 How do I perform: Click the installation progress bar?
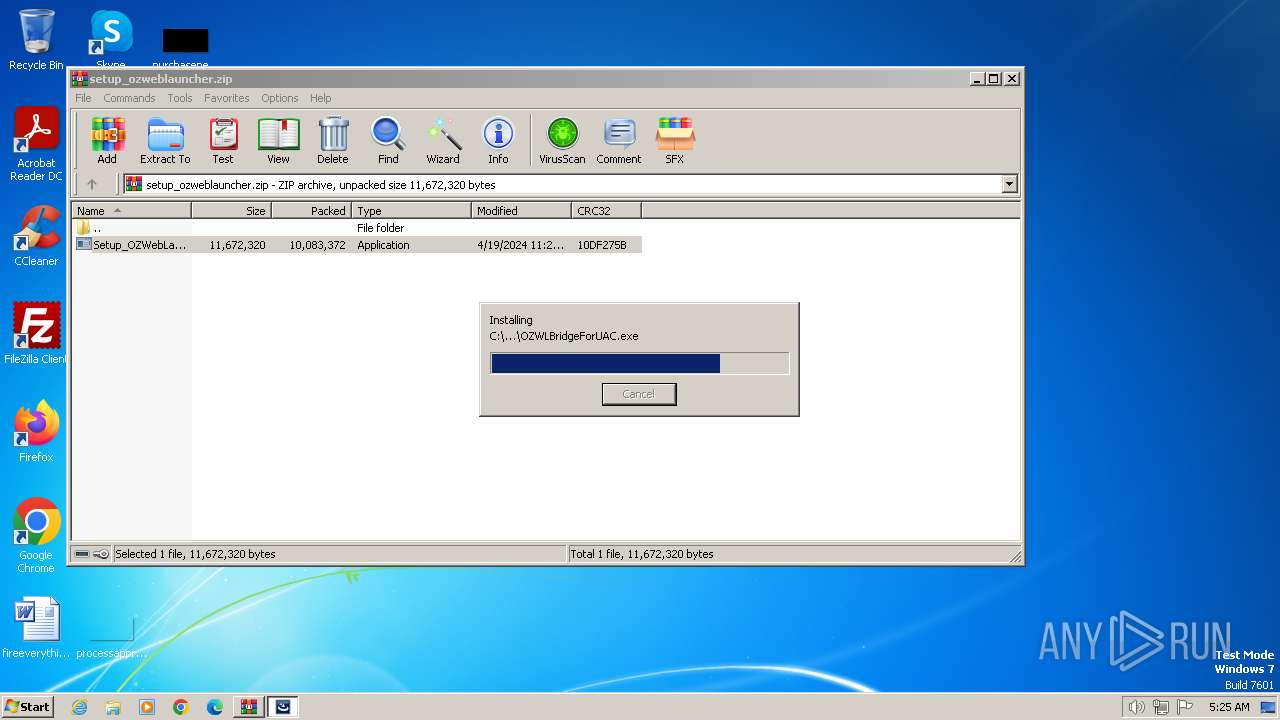click(x=640, y=363)
